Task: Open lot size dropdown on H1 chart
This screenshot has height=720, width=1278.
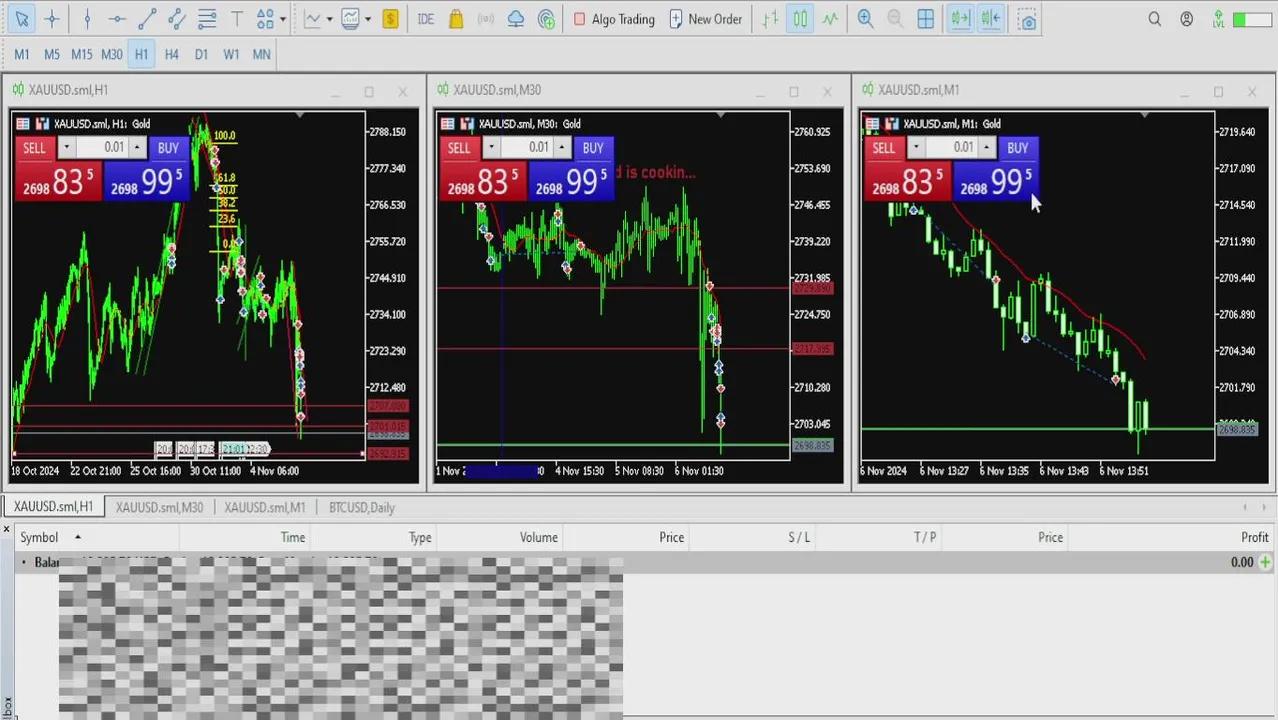Action: (66, 148)
